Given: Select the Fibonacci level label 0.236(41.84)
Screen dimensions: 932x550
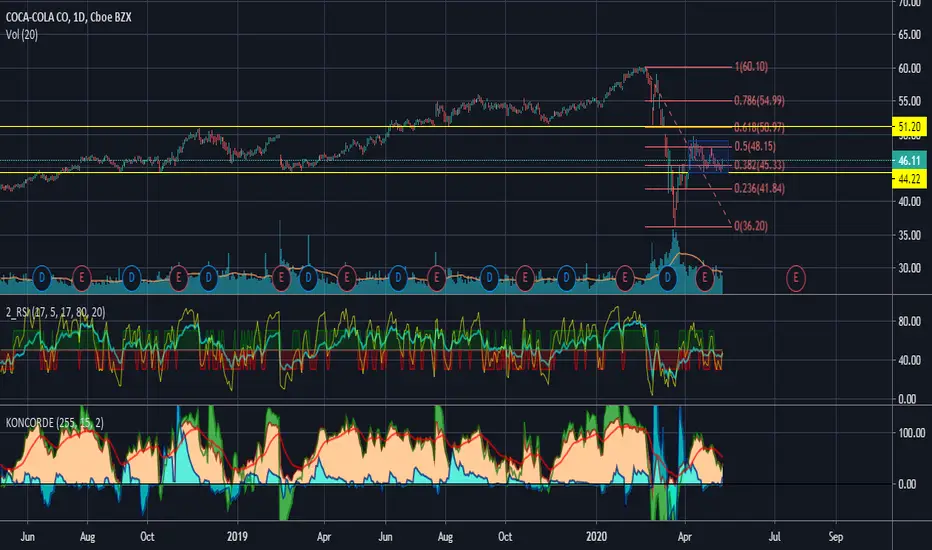Looking at the screenshot, I should tap(759, 188).
